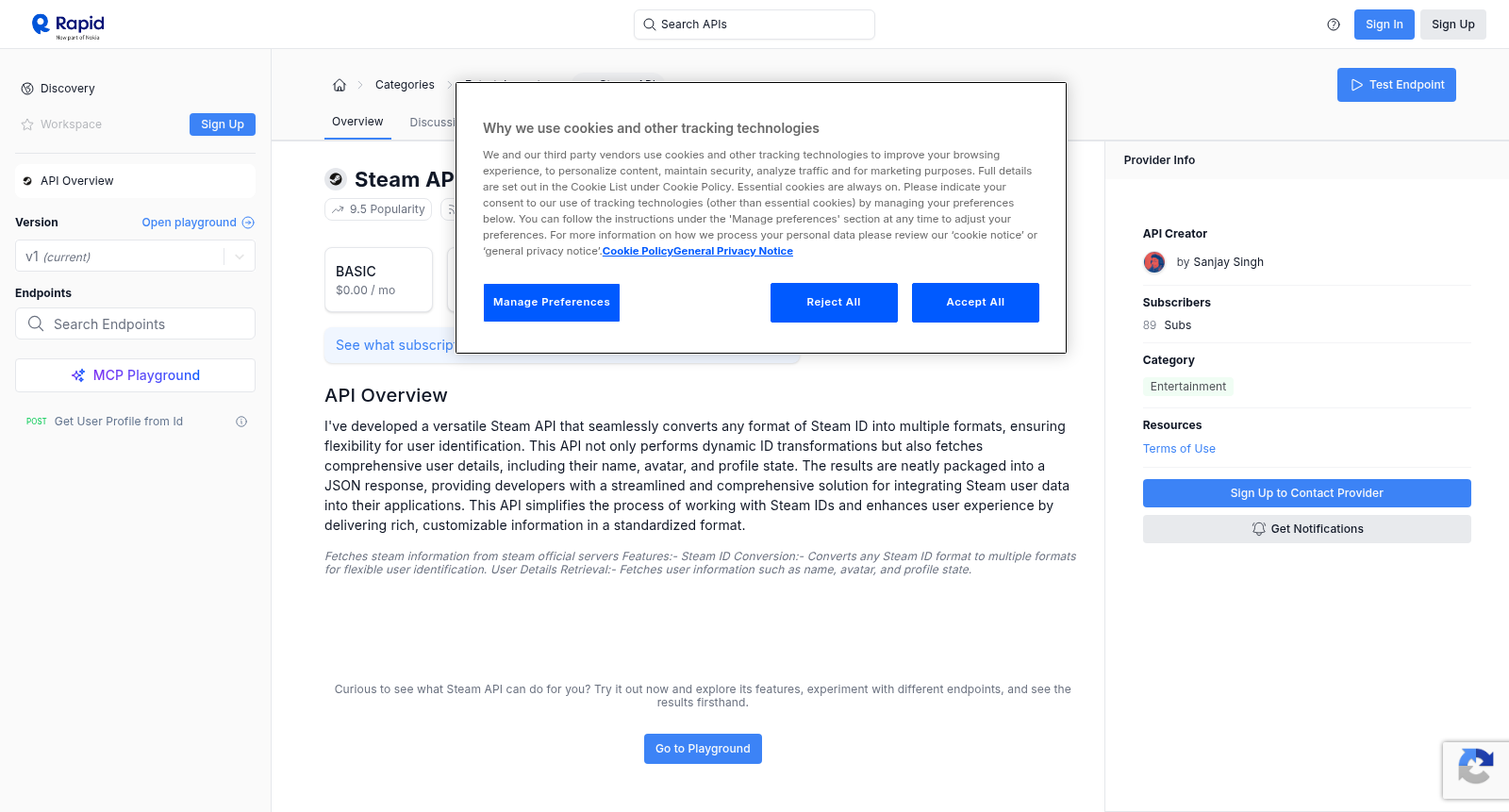Expand the v1 version dropdown
Image resolution: width=1509 pixels, height=812 pixels.
[240, 257]
